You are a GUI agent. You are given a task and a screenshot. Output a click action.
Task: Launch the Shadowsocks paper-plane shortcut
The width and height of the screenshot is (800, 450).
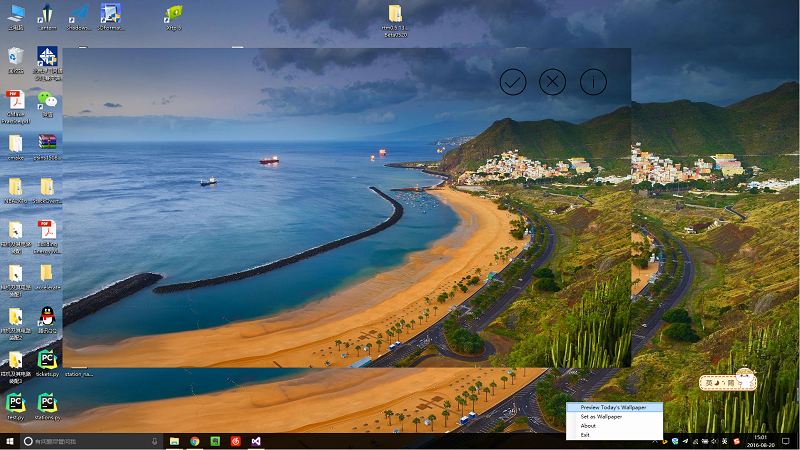pyautogui.click(x=79, y=17)
